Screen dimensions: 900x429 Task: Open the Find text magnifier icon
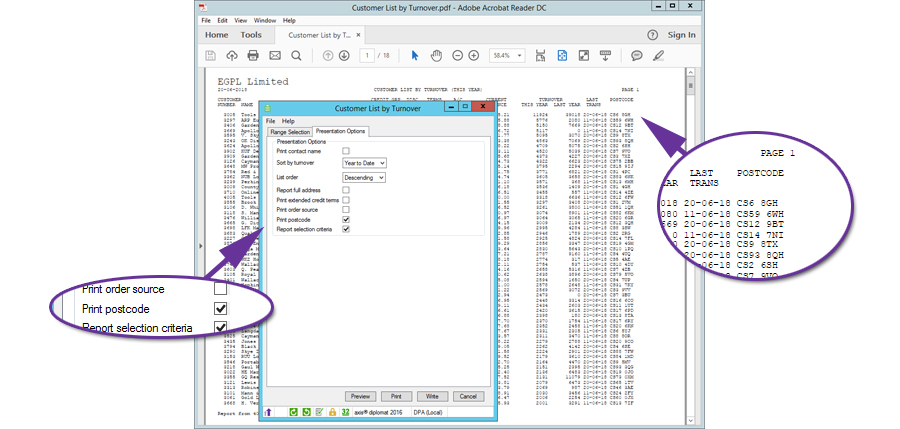(x=296, y=56)
